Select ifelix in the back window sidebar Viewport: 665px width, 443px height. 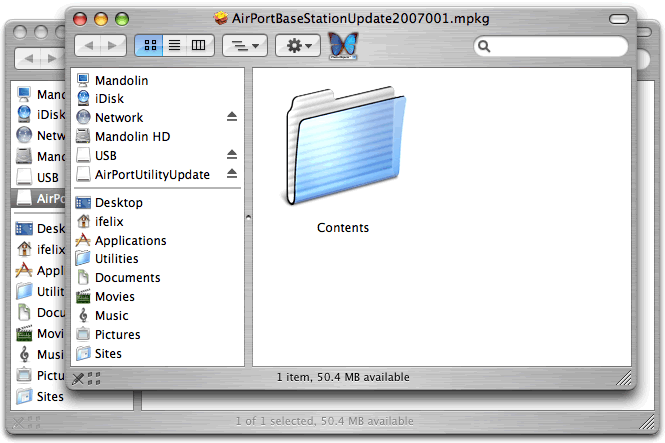(x=42, y=249)
